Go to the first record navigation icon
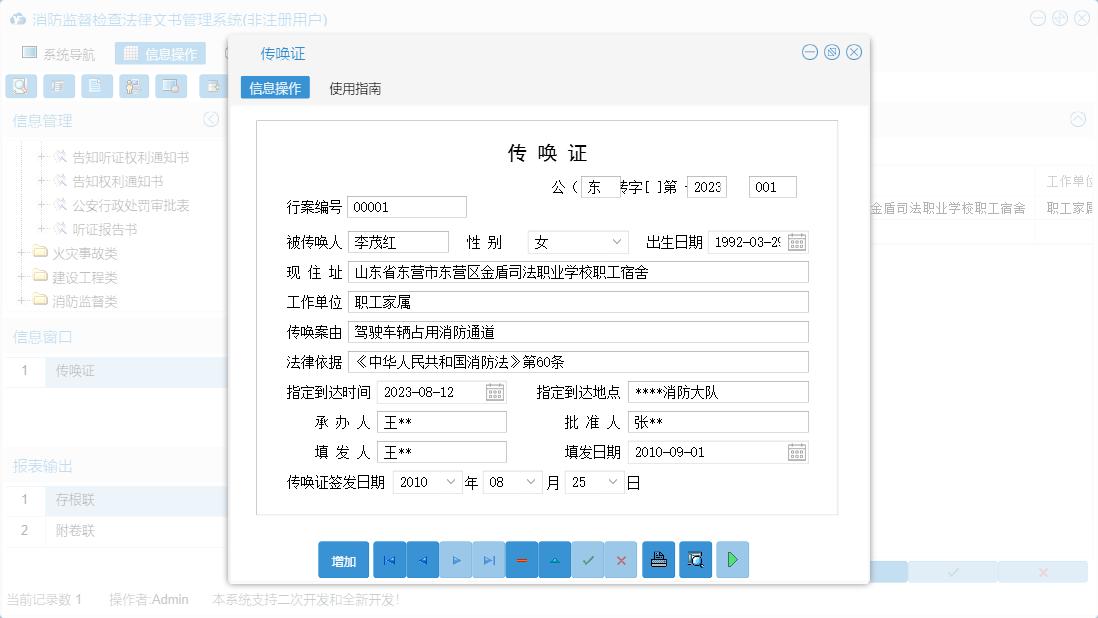 [389, 559]
